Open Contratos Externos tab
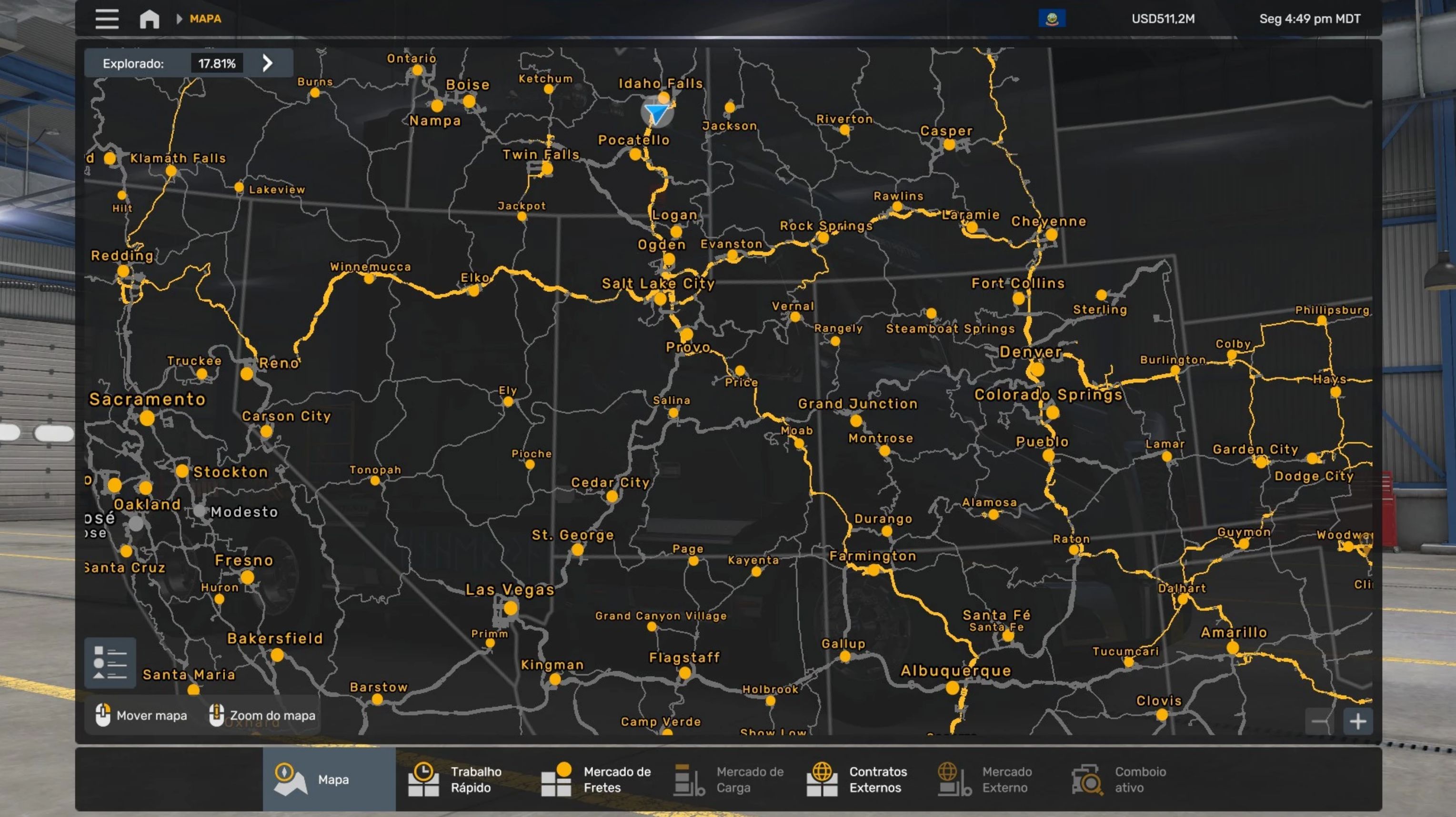Screen dimensions: 1456x817 tap(856, 779)
